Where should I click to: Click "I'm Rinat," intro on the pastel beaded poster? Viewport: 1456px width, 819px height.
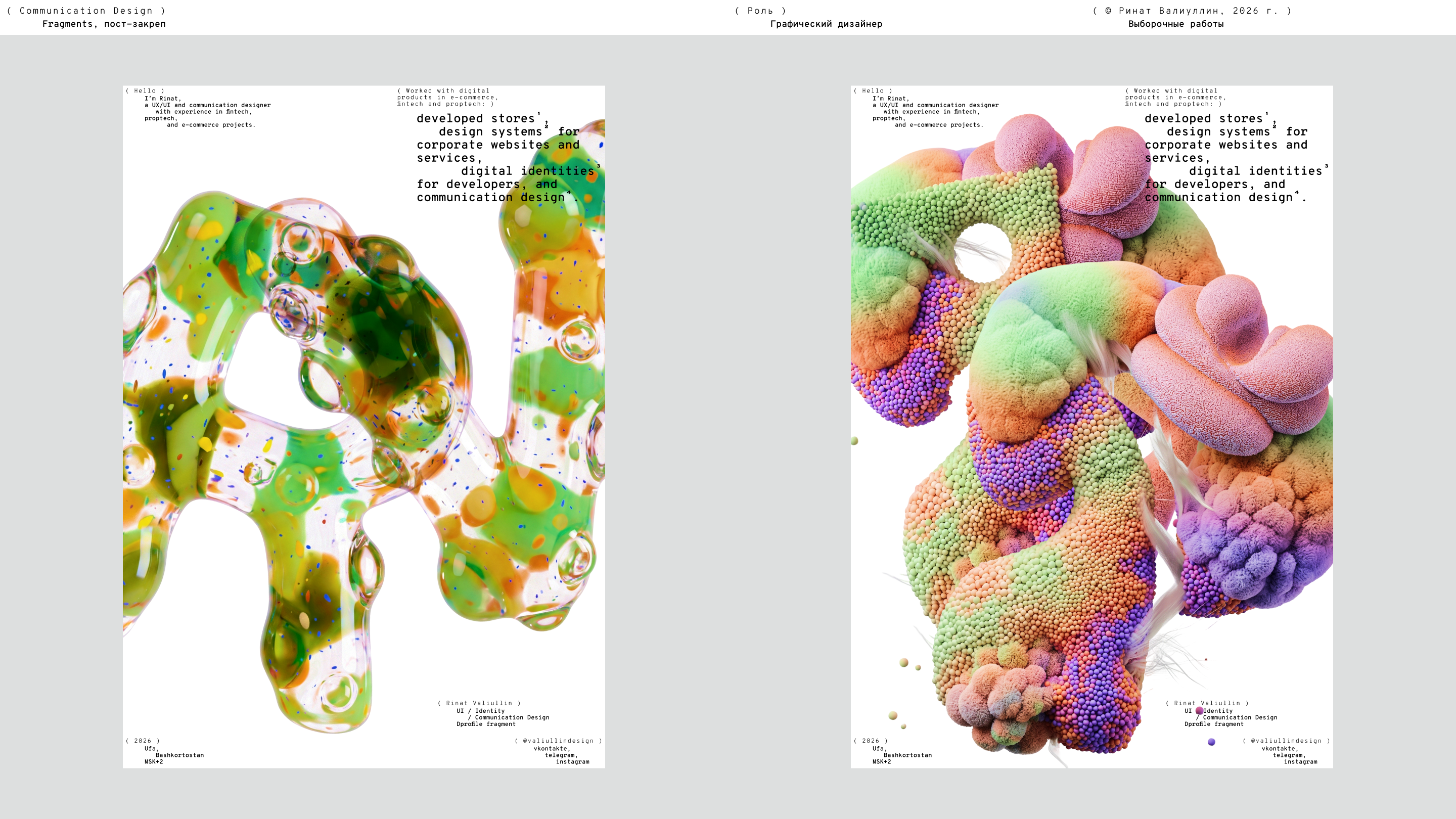pyautogui.click(x=891, y=99)
